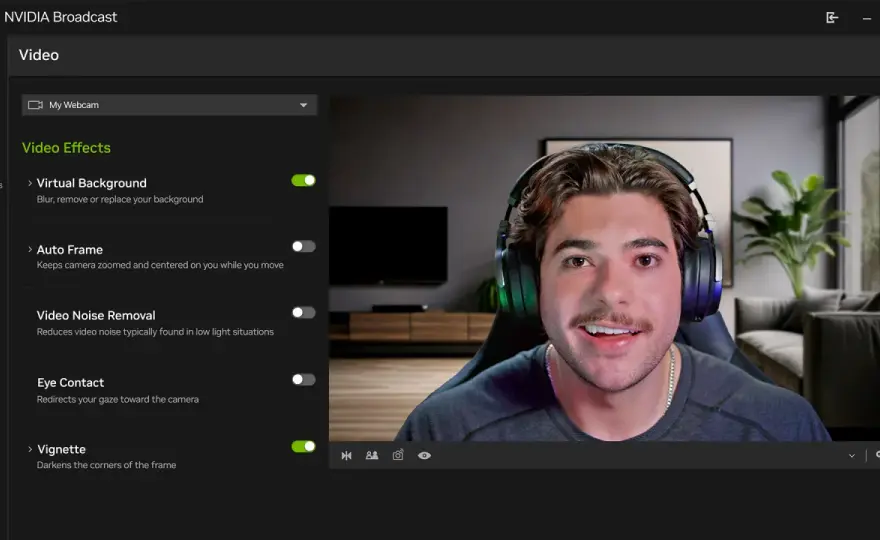880x540 pixels.
Task: Click the sign-out icon in title bar
Action: (832, 18)
